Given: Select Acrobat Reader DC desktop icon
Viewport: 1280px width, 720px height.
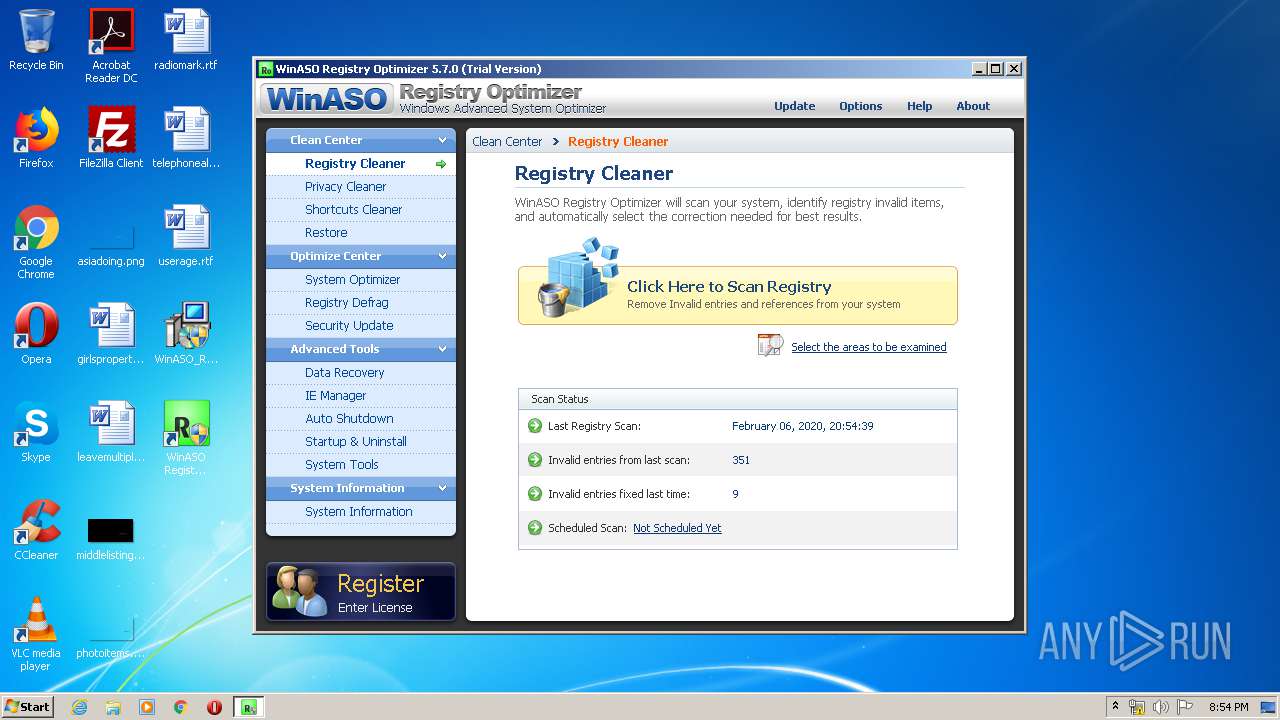Looking at the screenshot, I should pos(111,46).
